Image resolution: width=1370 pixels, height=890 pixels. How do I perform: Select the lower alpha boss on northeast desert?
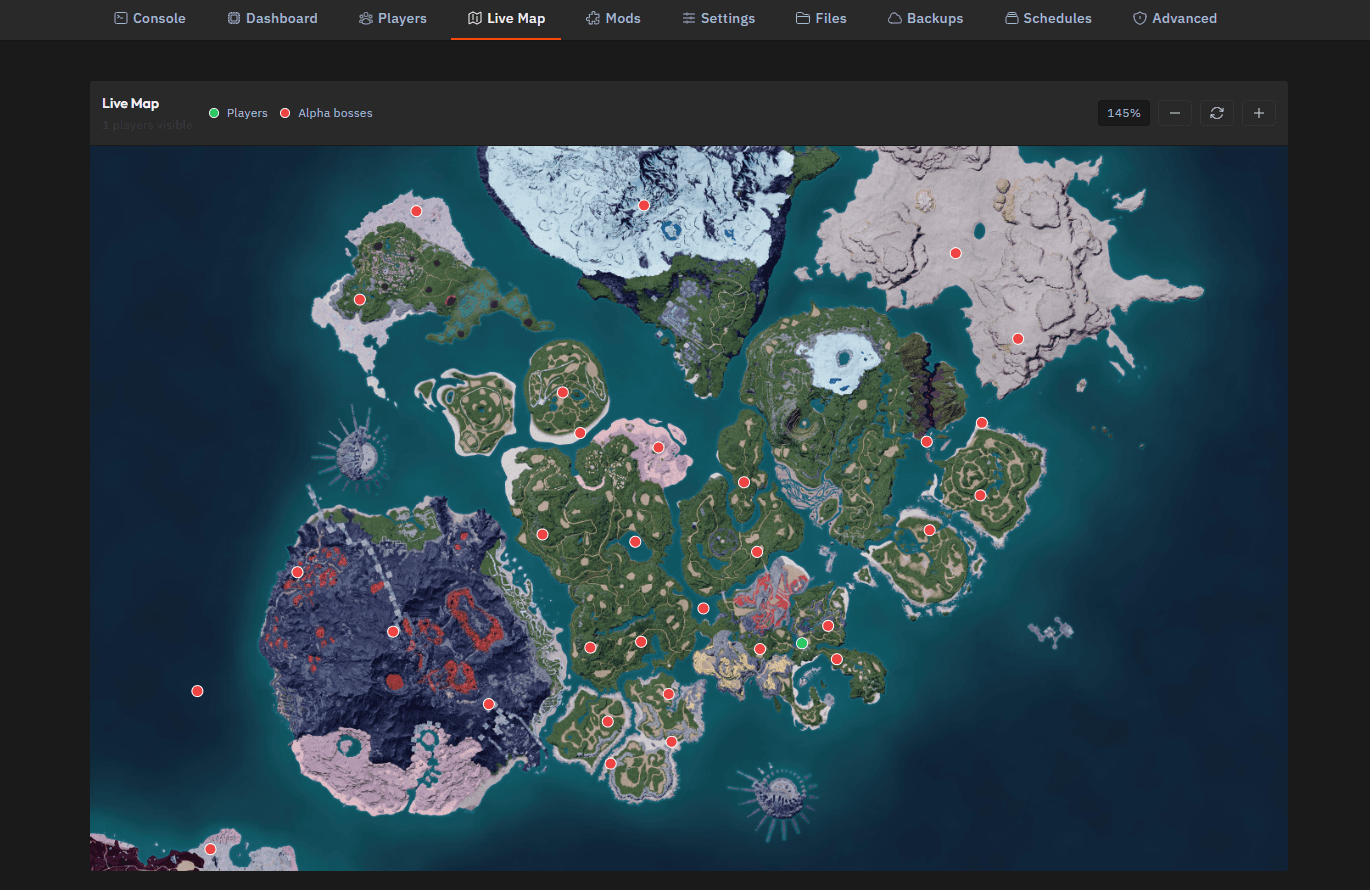[x=1018, y=338]
